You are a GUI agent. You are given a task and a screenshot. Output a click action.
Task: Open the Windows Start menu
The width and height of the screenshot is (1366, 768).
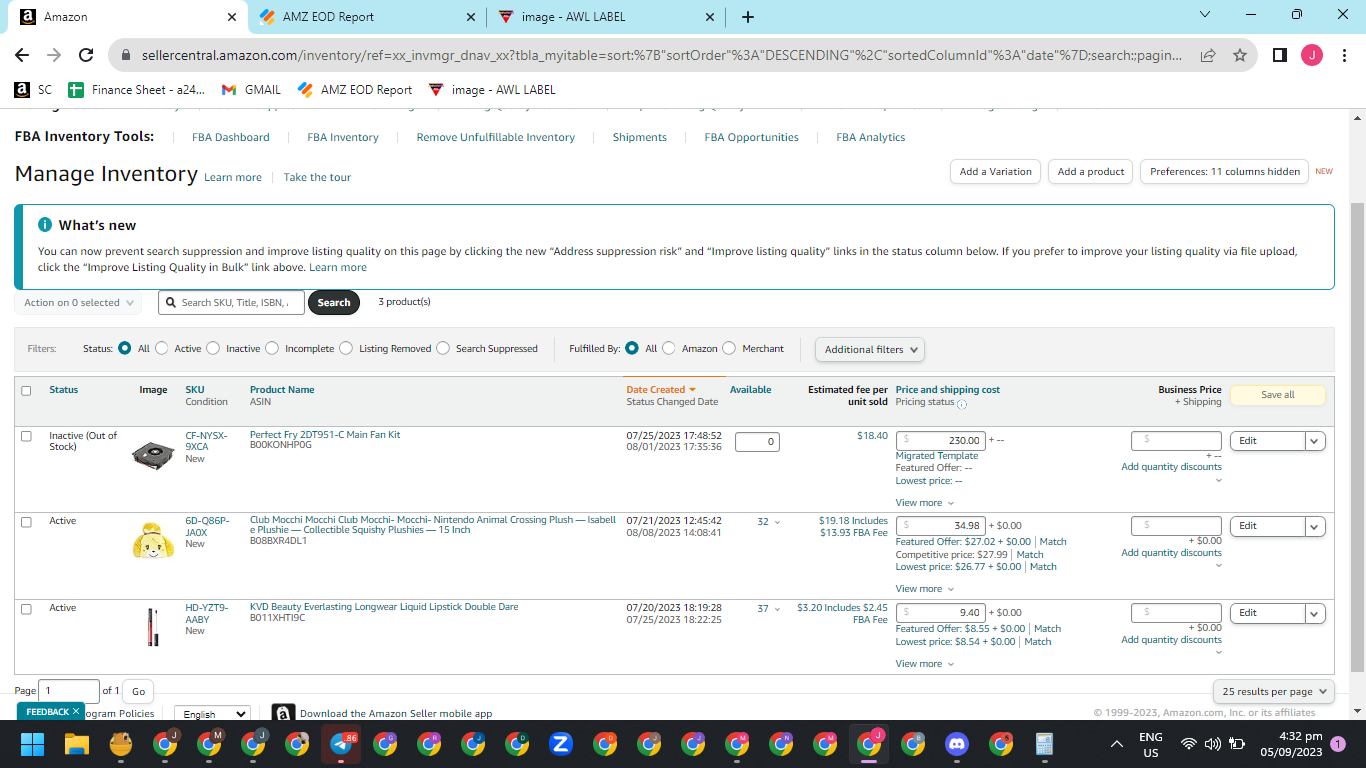coord(33,744)
